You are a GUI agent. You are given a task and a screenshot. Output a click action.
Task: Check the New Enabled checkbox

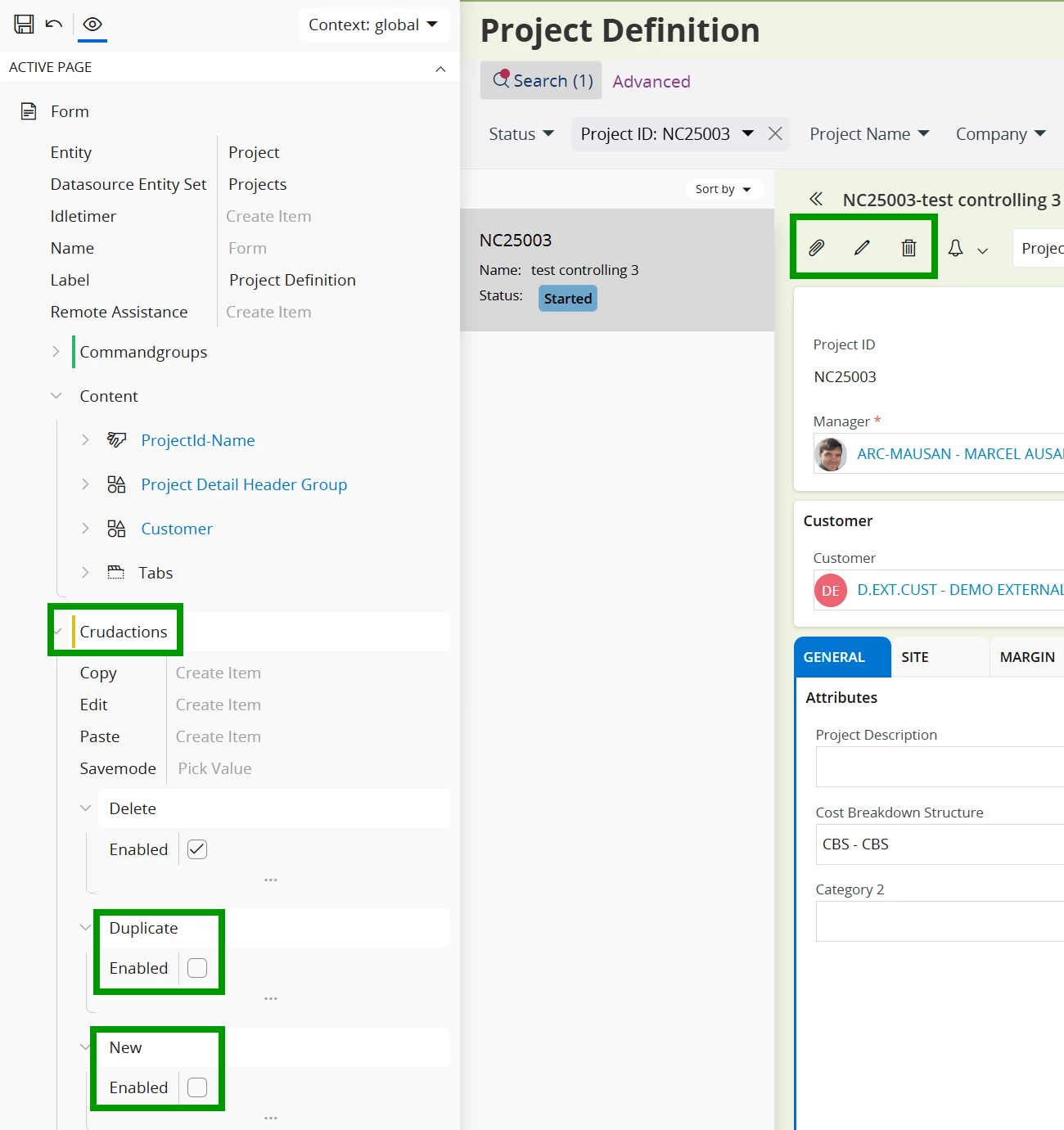click(197, 1087)
